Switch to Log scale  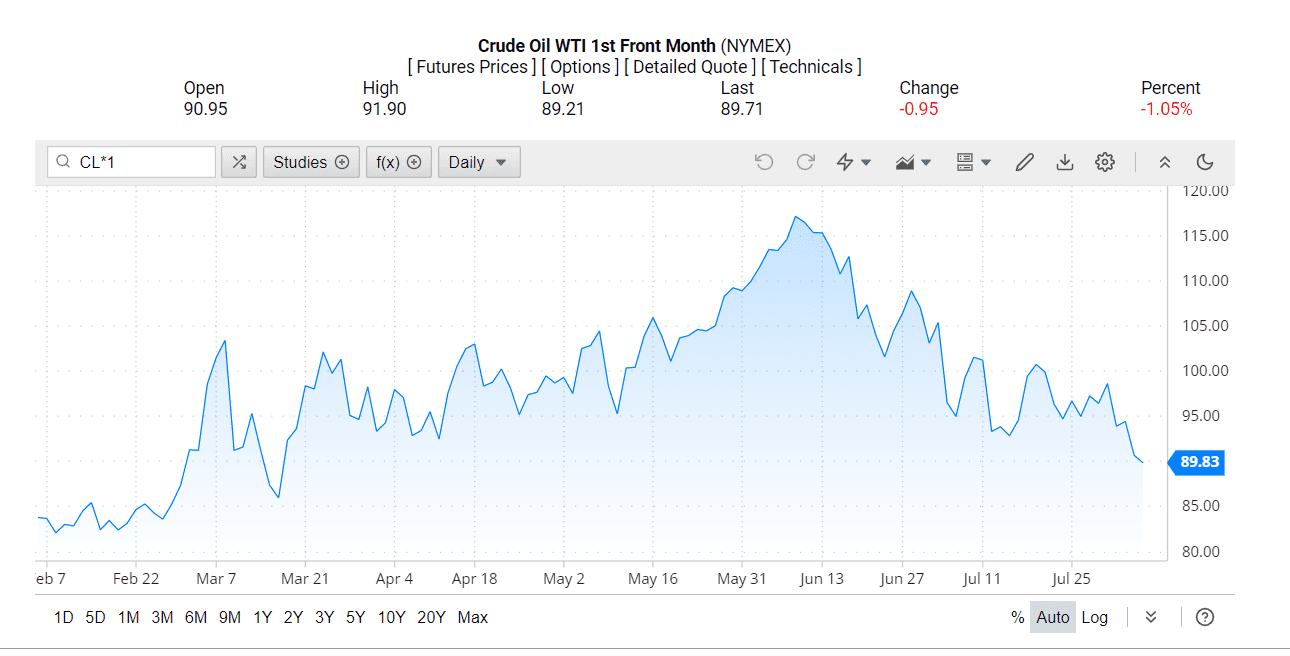click(x=1095, y=617)
